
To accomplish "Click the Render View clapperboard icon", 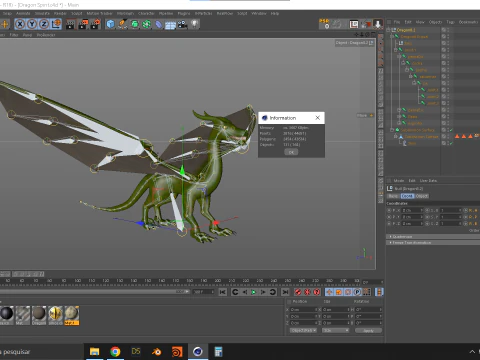I will point(70,24).
